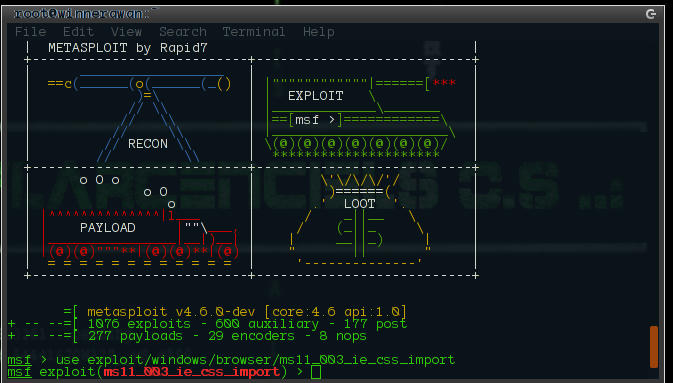Click the root@winnerawan title text

pos(79,14)
